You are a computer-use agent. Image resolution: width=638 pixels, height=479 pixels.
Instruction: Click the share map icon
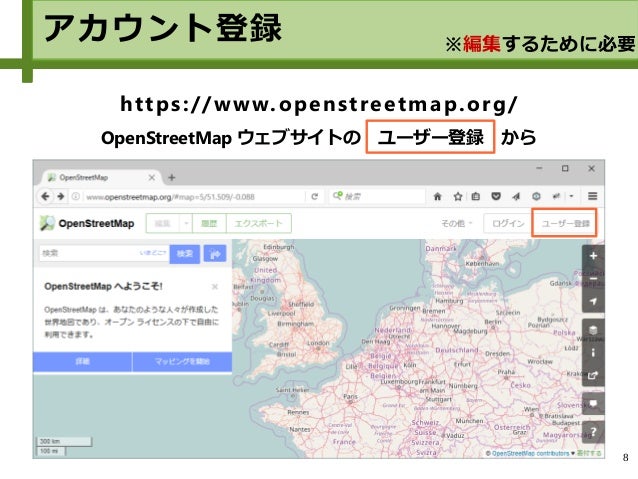click(593, 375)
